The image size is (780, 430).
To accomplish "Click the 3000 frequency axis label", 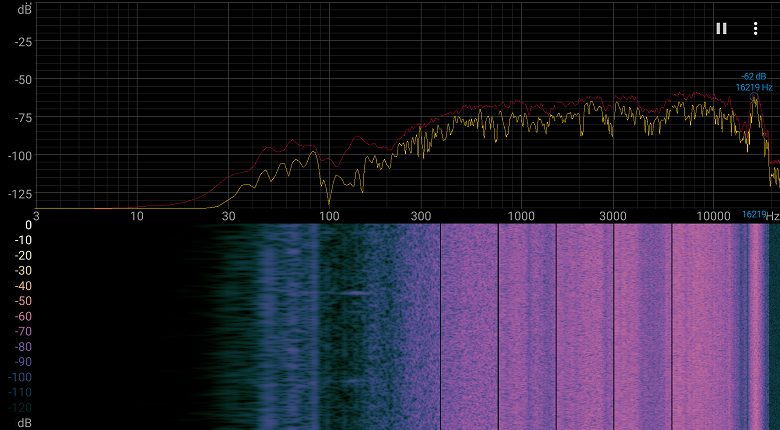I will point(612,216).
